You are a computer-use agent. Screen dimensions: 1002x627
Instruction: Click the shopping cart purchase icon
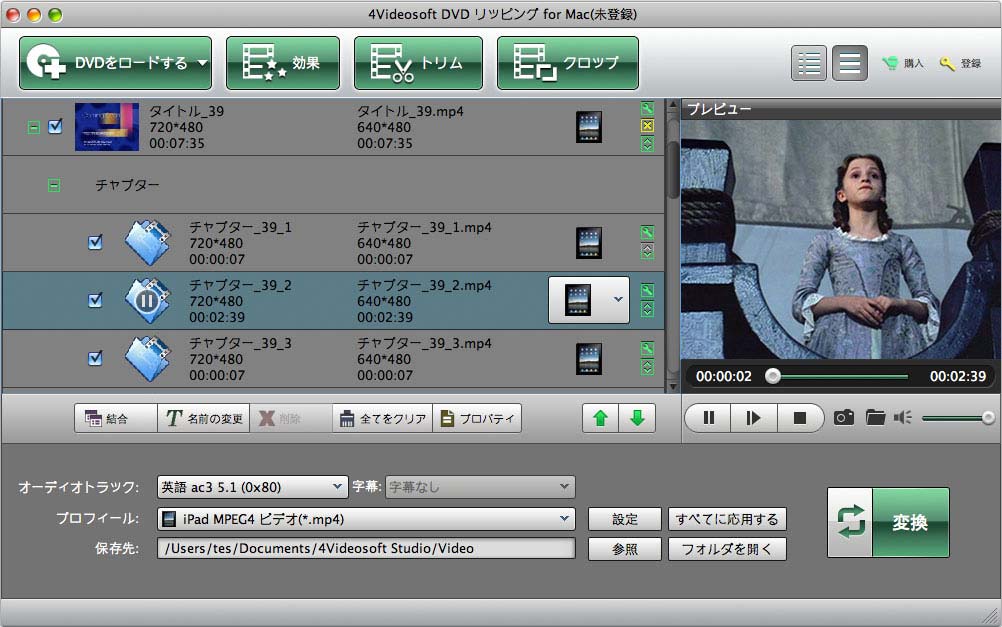(x=890, y=63)
